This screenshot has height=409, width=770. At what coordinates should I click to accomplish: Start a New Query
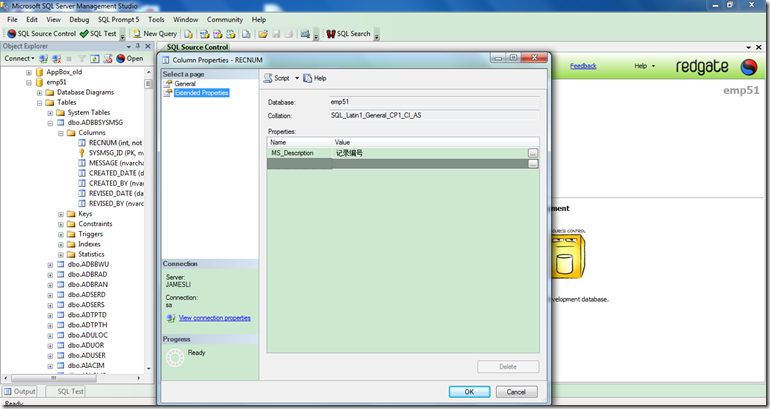click(x=155, y=33)
